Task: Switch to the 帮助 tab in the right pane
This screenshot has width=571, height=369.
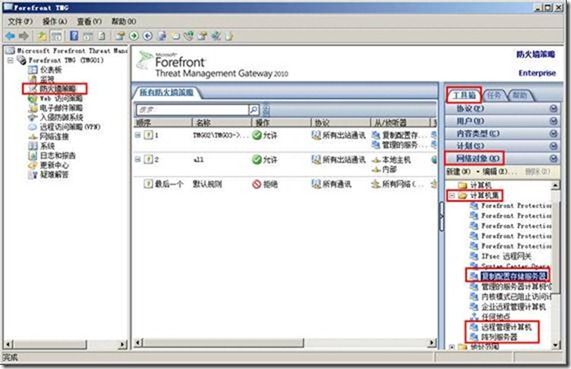Action: tap(520, 95)
